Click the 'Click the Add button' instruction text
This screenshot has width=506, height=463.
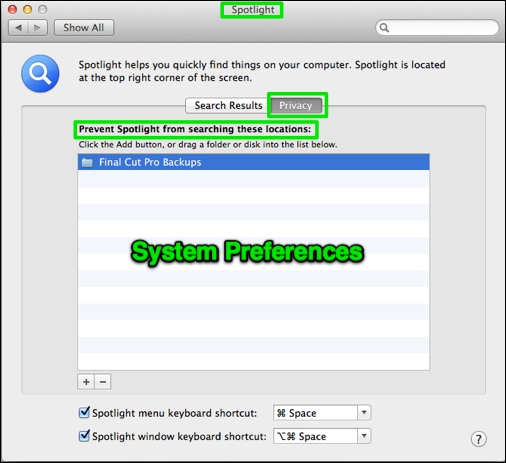(208, 145)
